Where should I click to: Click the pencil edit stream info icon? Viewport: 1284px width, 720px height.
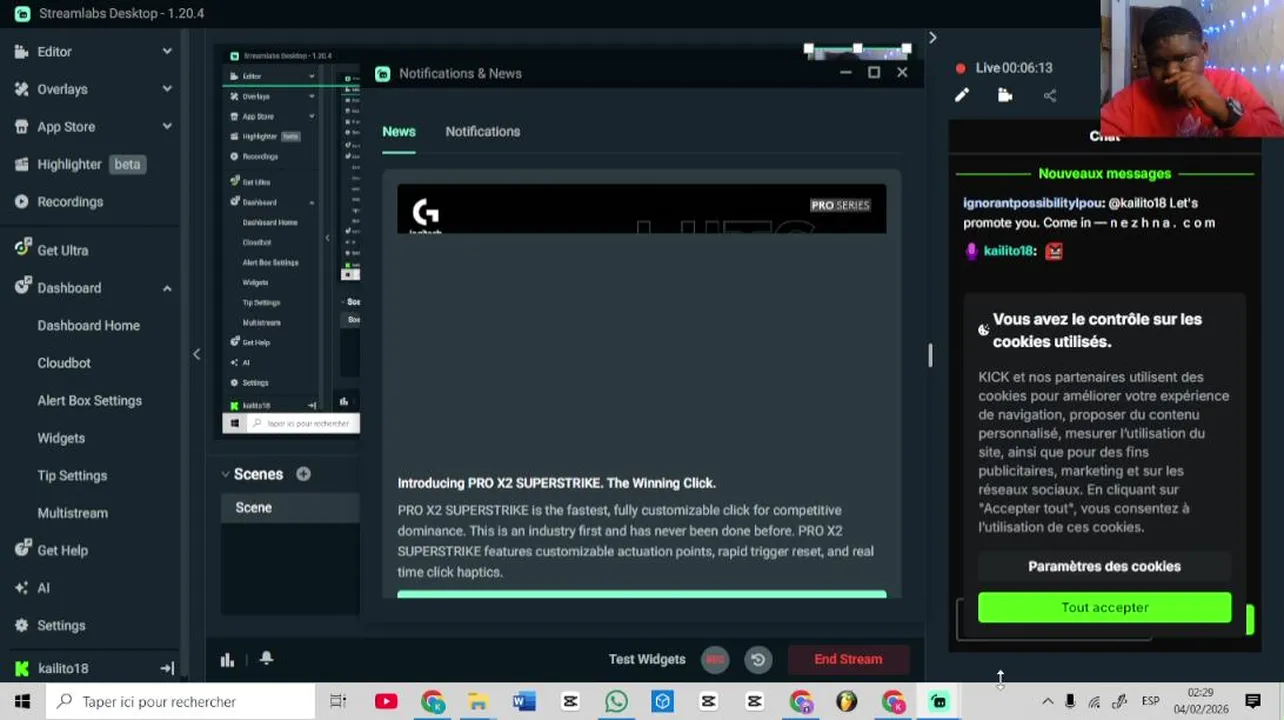pyautogui.click(x=962, y=95)
